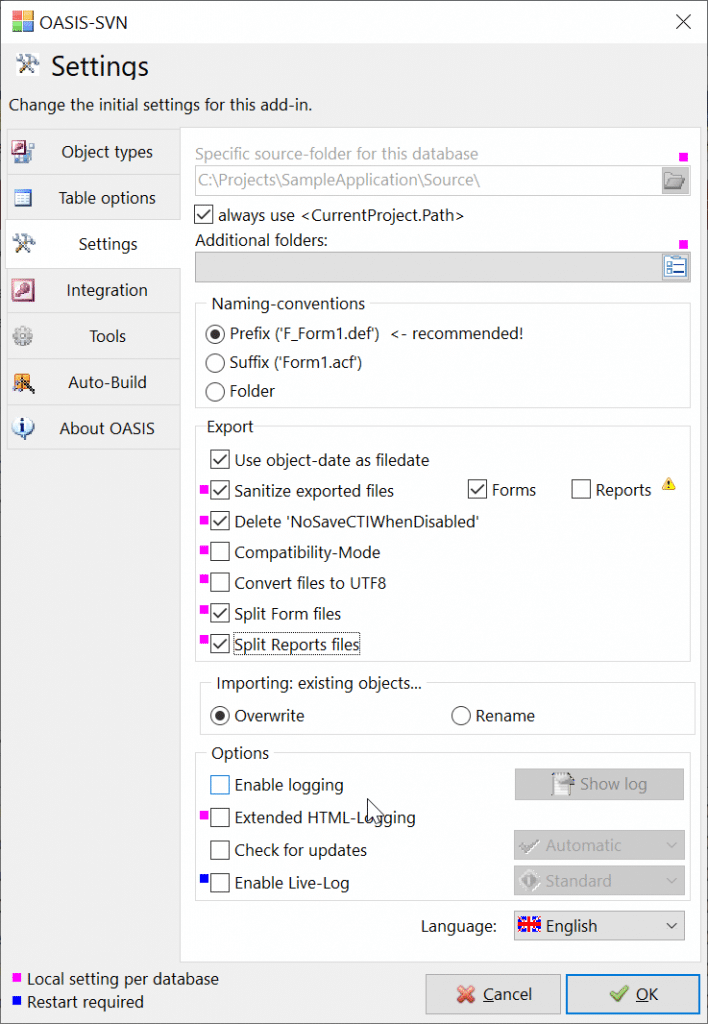Go to the Integration tab
This screenshot has height=1024, width=708.
94,290
